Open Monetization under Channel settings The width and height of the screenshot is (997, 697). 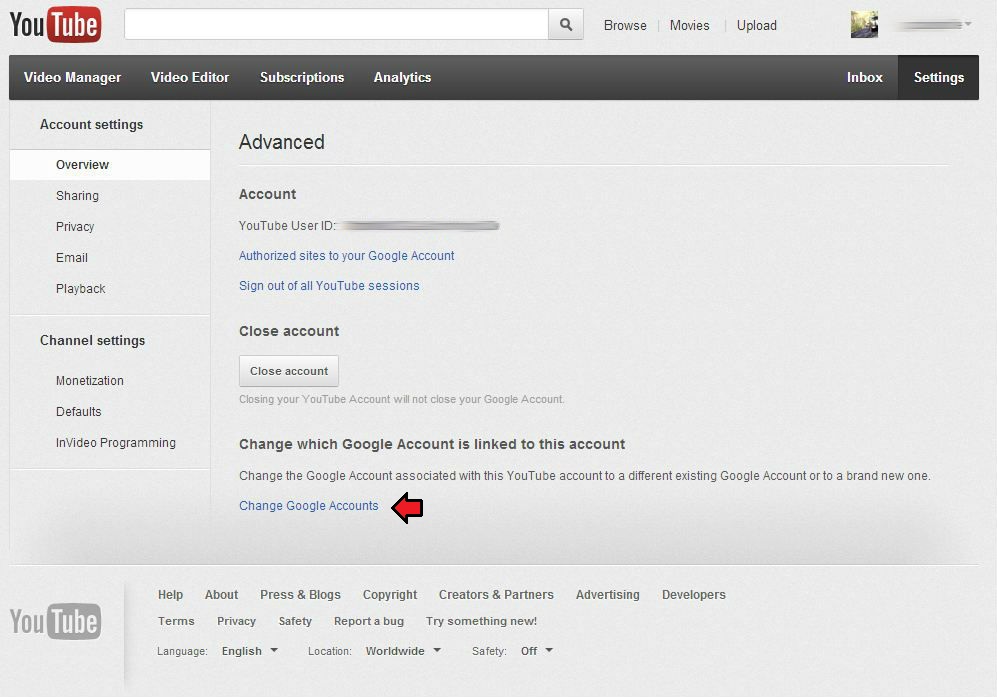(x=90, y=380)
